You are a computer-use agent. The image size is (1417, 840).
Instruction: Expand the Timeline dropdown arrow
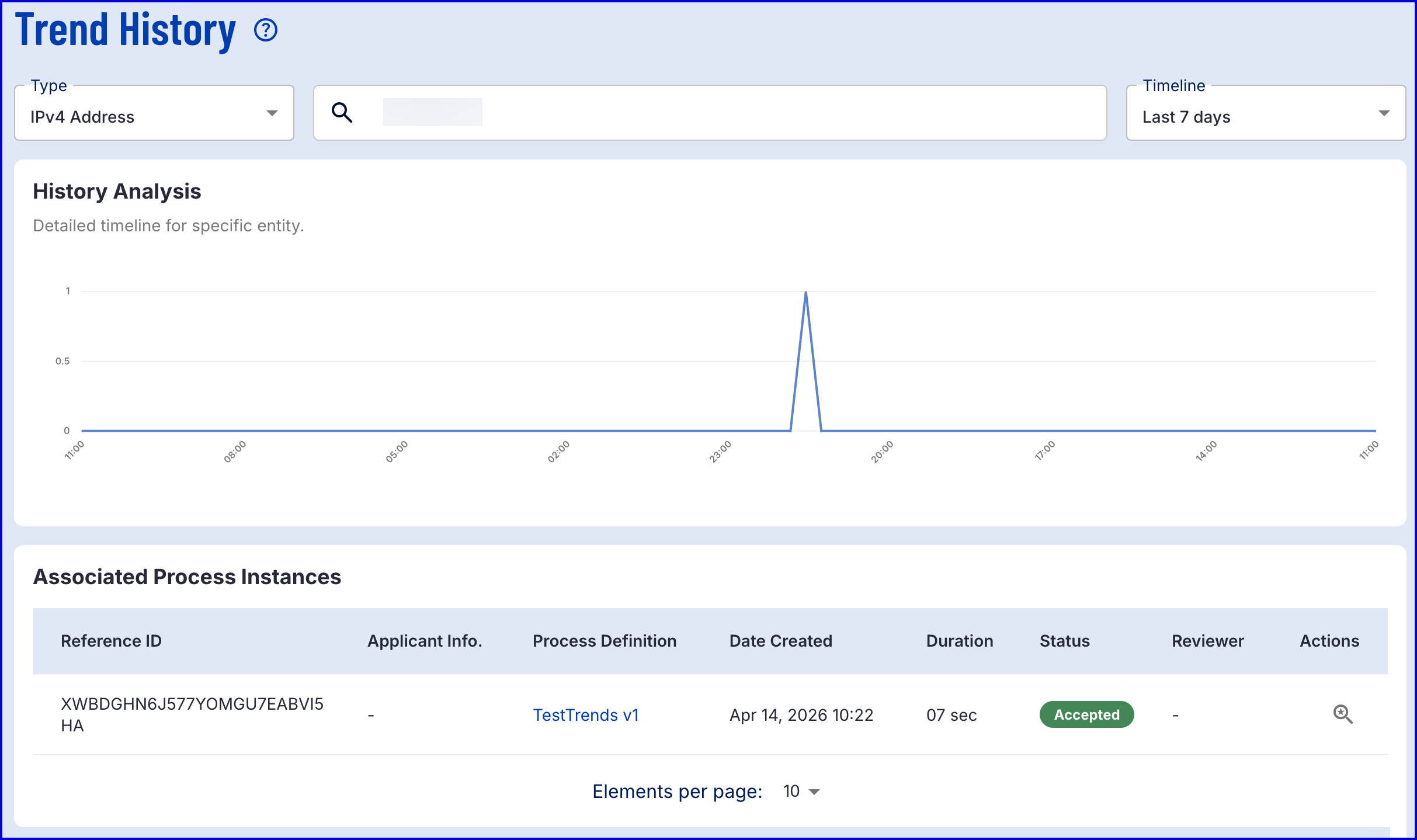click(1384, 113)
